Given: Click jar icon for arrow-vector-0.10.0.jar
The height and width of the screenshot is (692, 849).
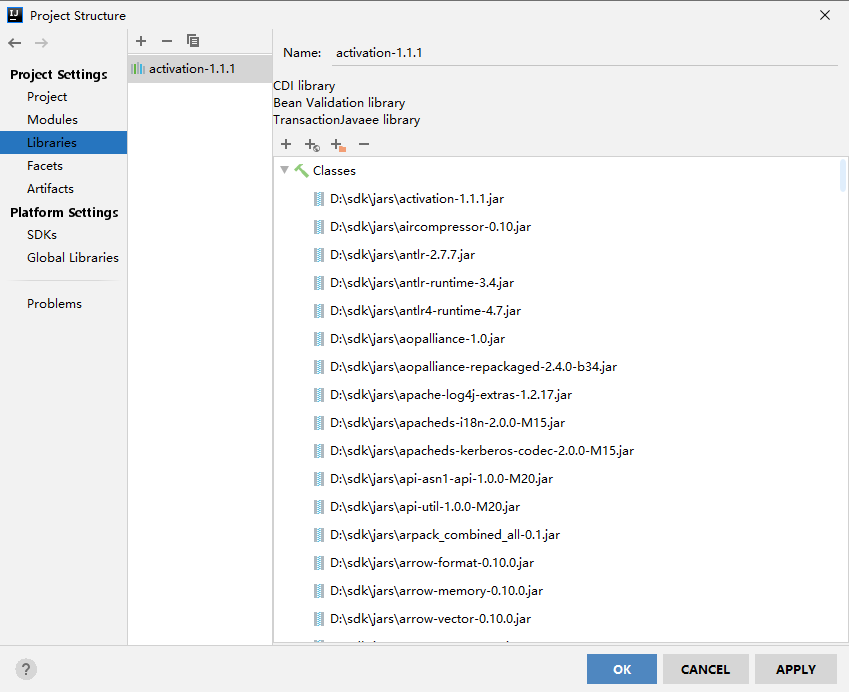Looking at the screenshot, I should [319, 619].
